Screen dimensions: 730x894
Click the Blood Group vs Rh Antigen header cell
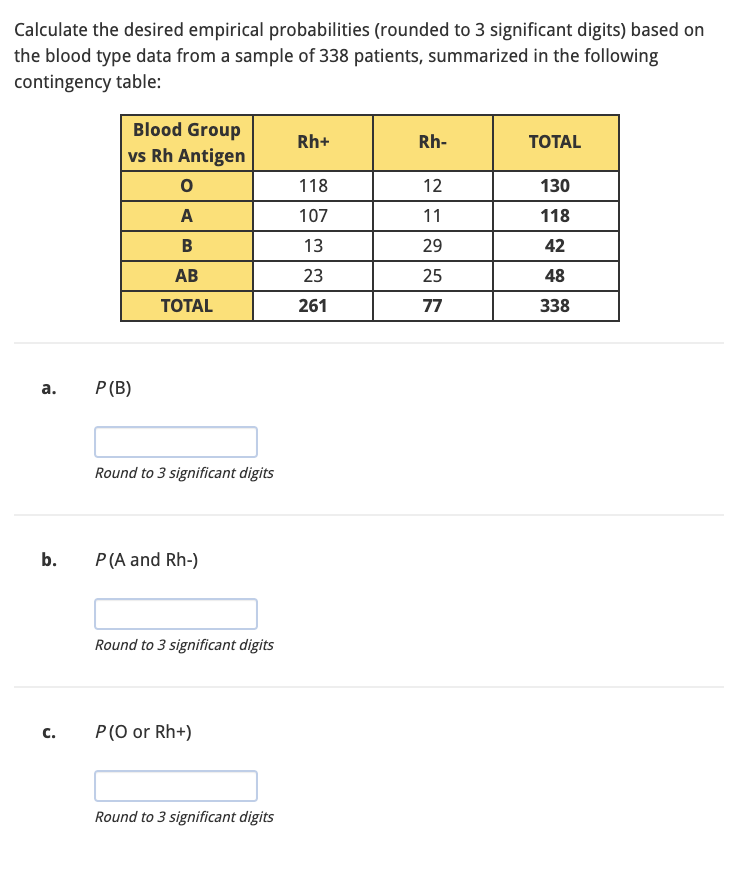tap(185, 142)
